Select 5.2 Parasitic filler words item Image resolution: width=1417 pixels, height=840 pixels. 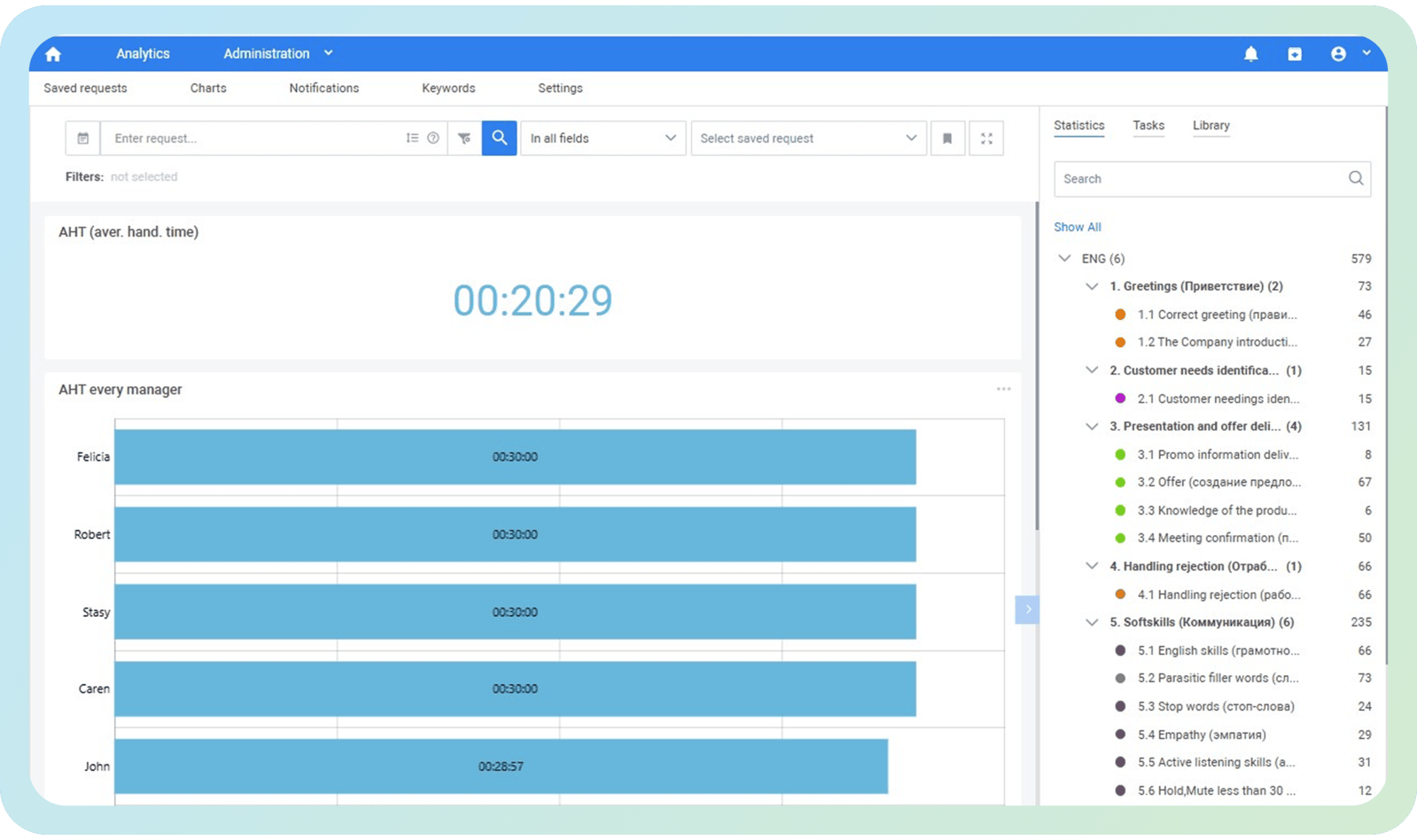pos(1218,678)
